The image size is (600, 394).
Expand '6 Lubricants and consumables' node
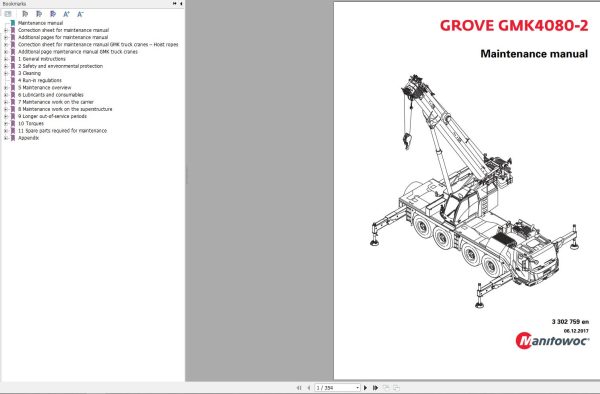(6, 95)
